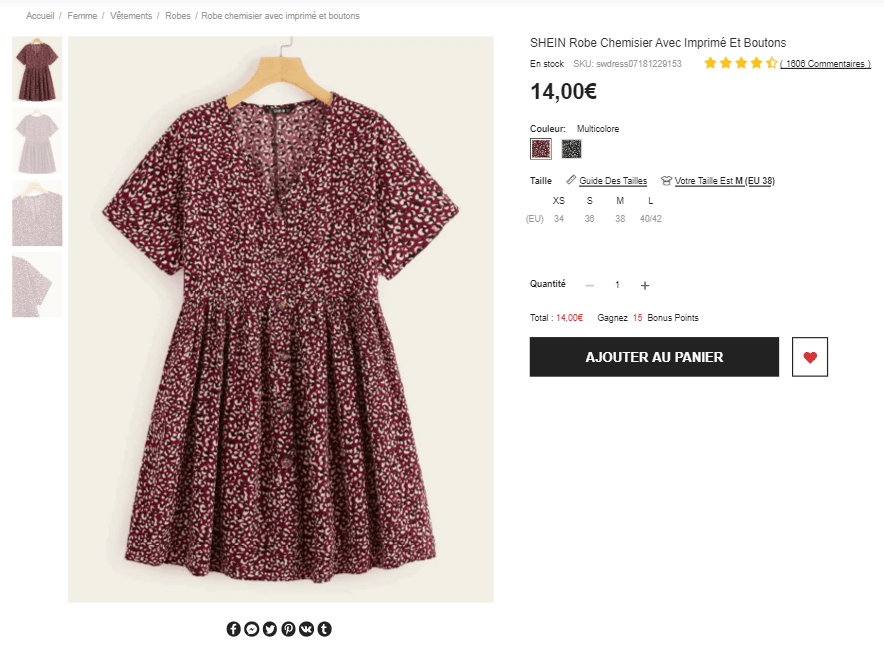Click the fifth rating star
884x657 pixels.
coord(770,63)
